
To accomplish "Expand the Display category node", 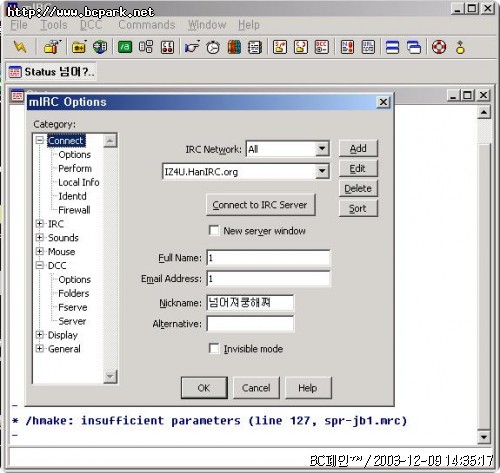I will 40,334.
